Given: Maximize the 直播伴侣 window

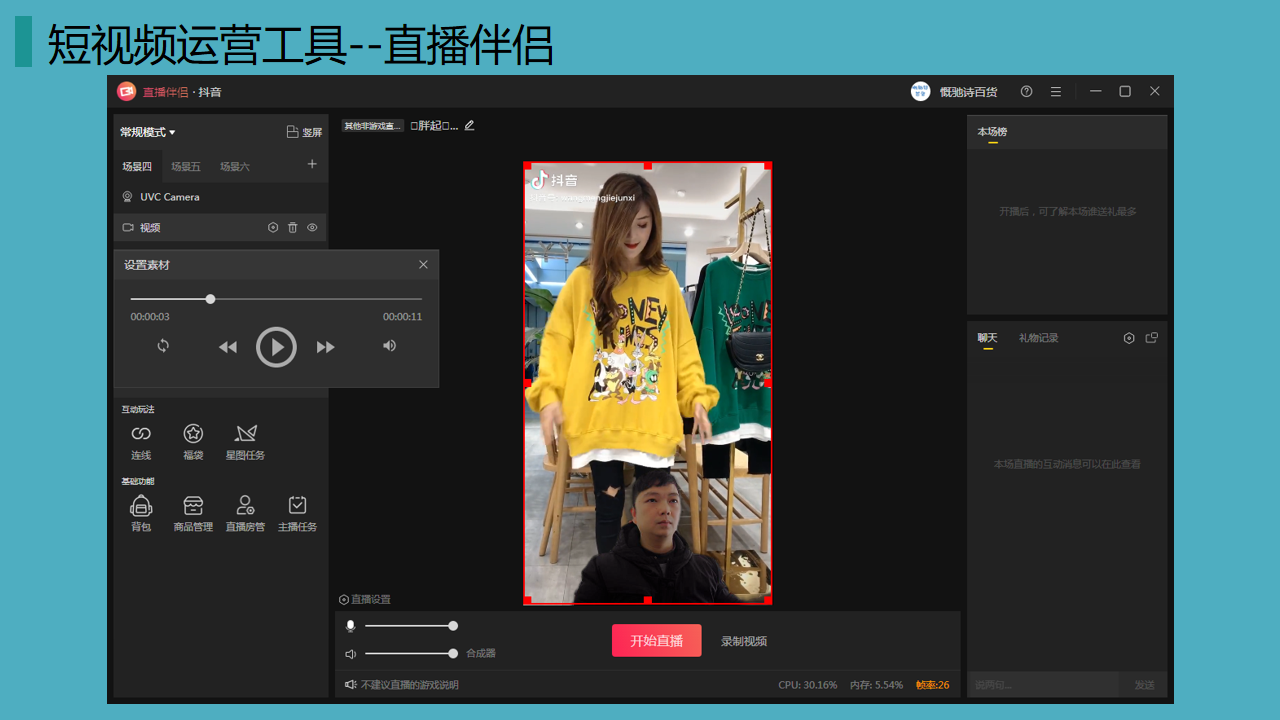Looking at the screenshot, I should (1125, 91).
